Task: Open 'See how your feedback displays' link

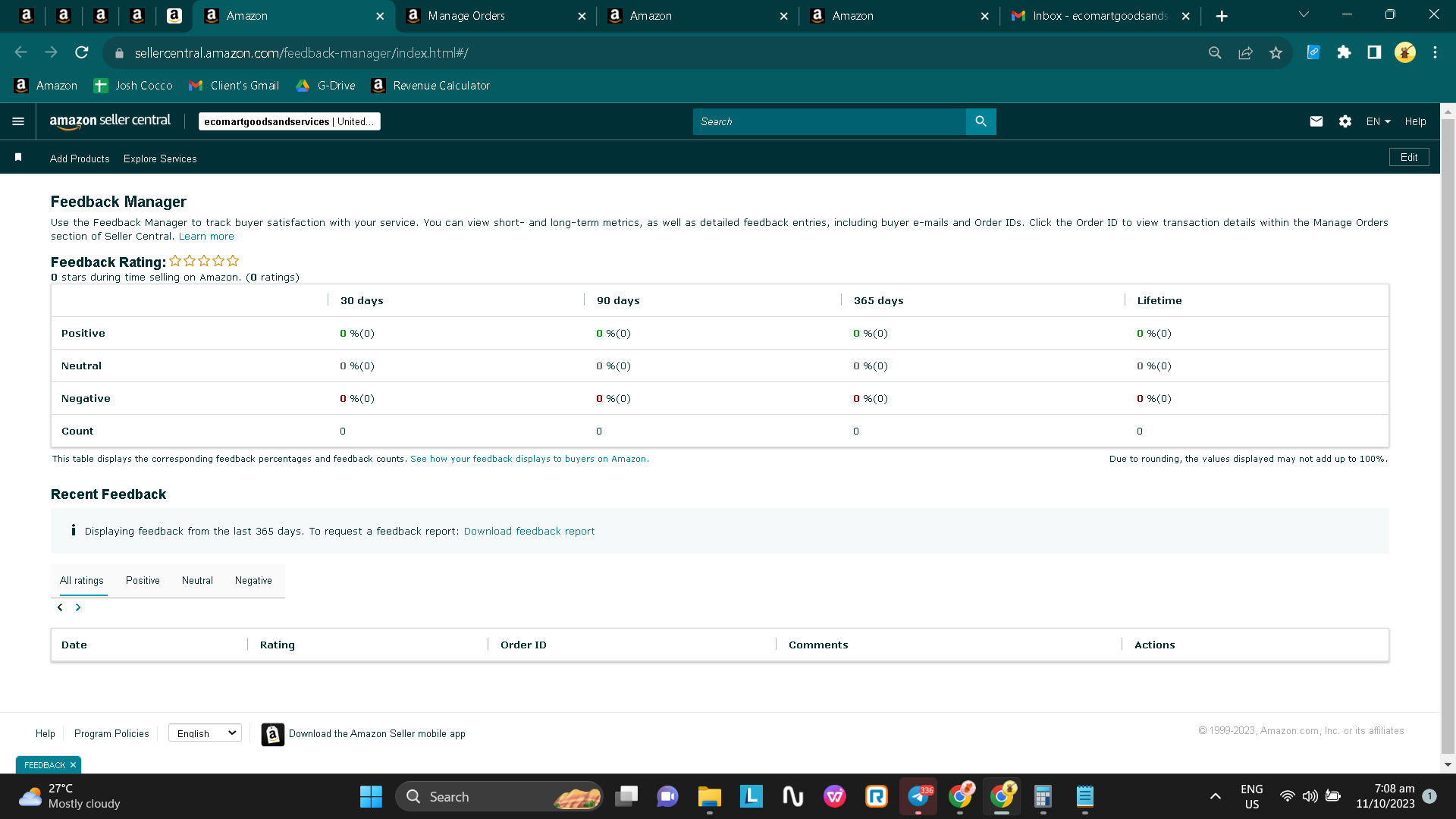Action: (529, 459)
